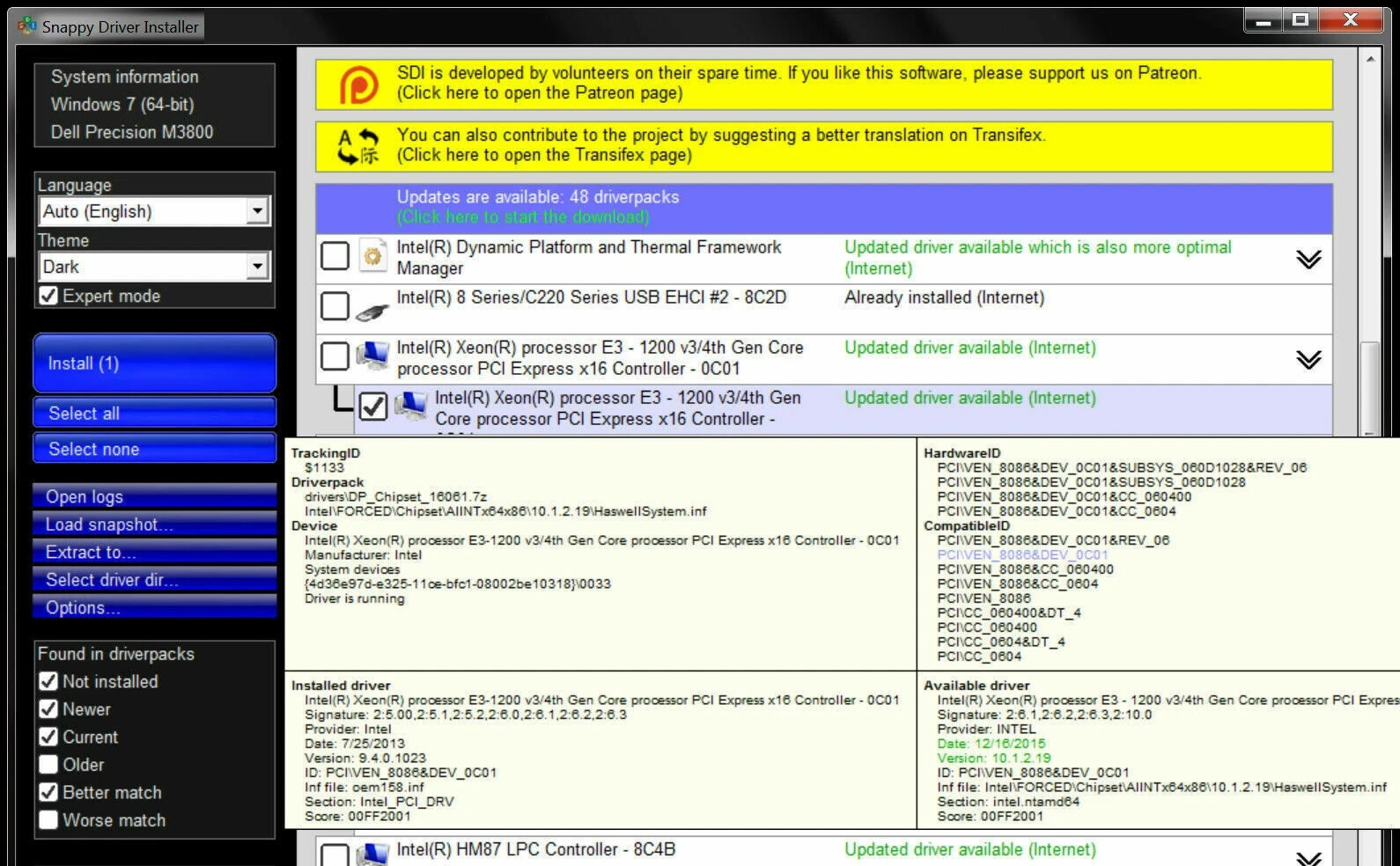Click the scrollbar up arrow of driver list
The image size is (1400, 866).
click(x=1370, y=59)
